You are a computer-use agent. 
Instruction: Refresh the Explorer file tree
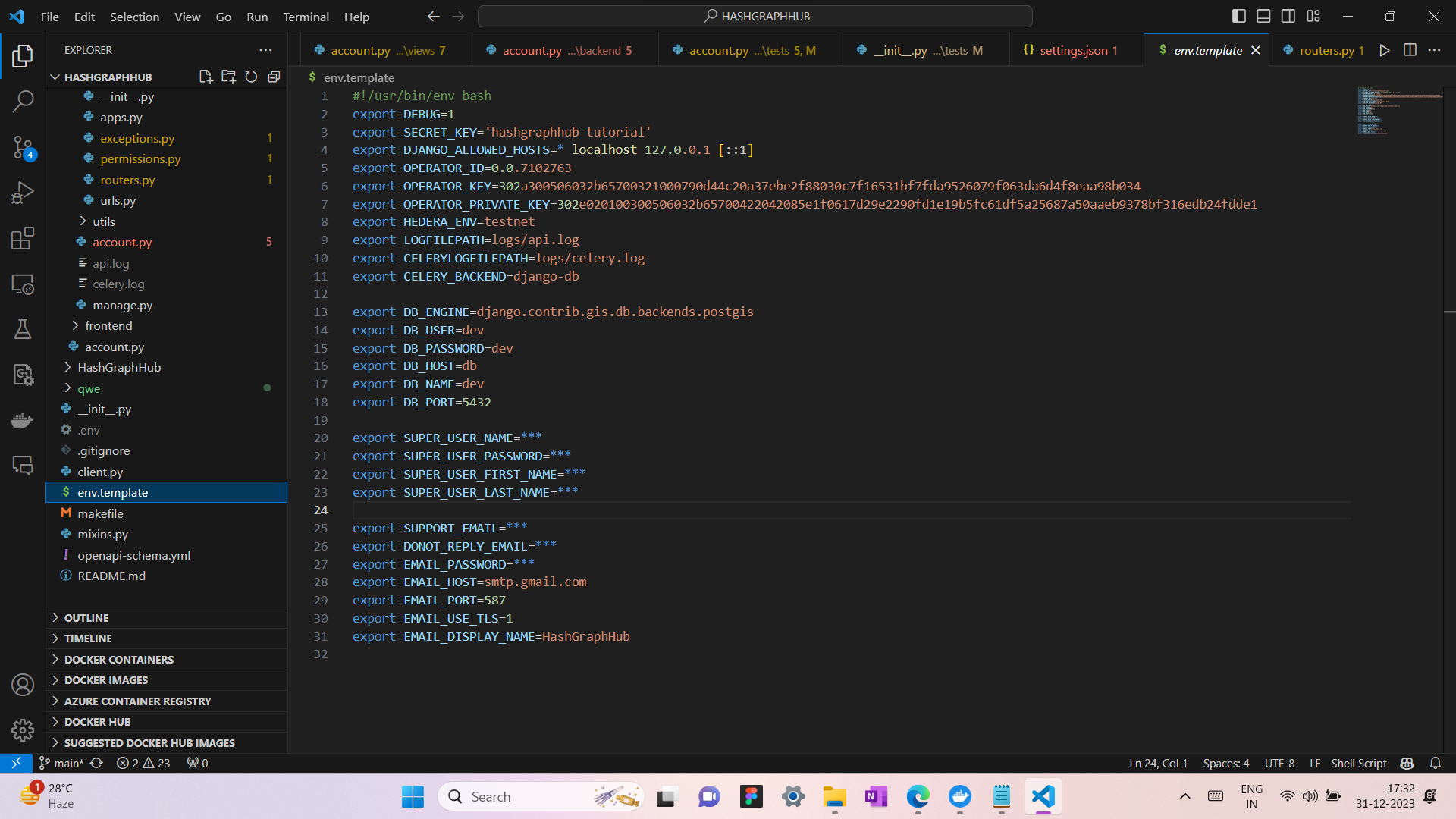pyautogui.click(x=251, y=77)
